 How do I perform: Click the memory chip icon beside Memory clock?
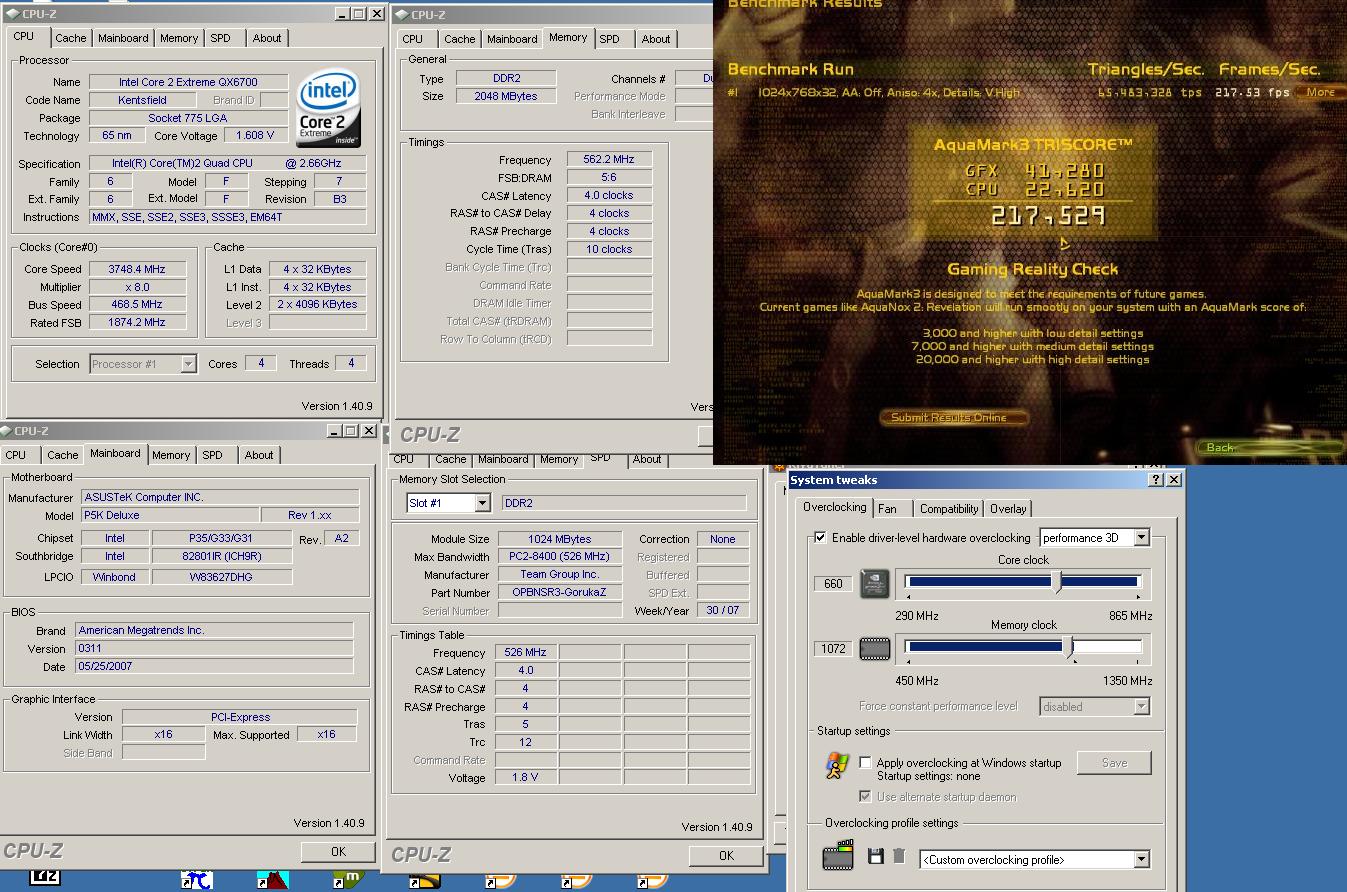point(875,649)
